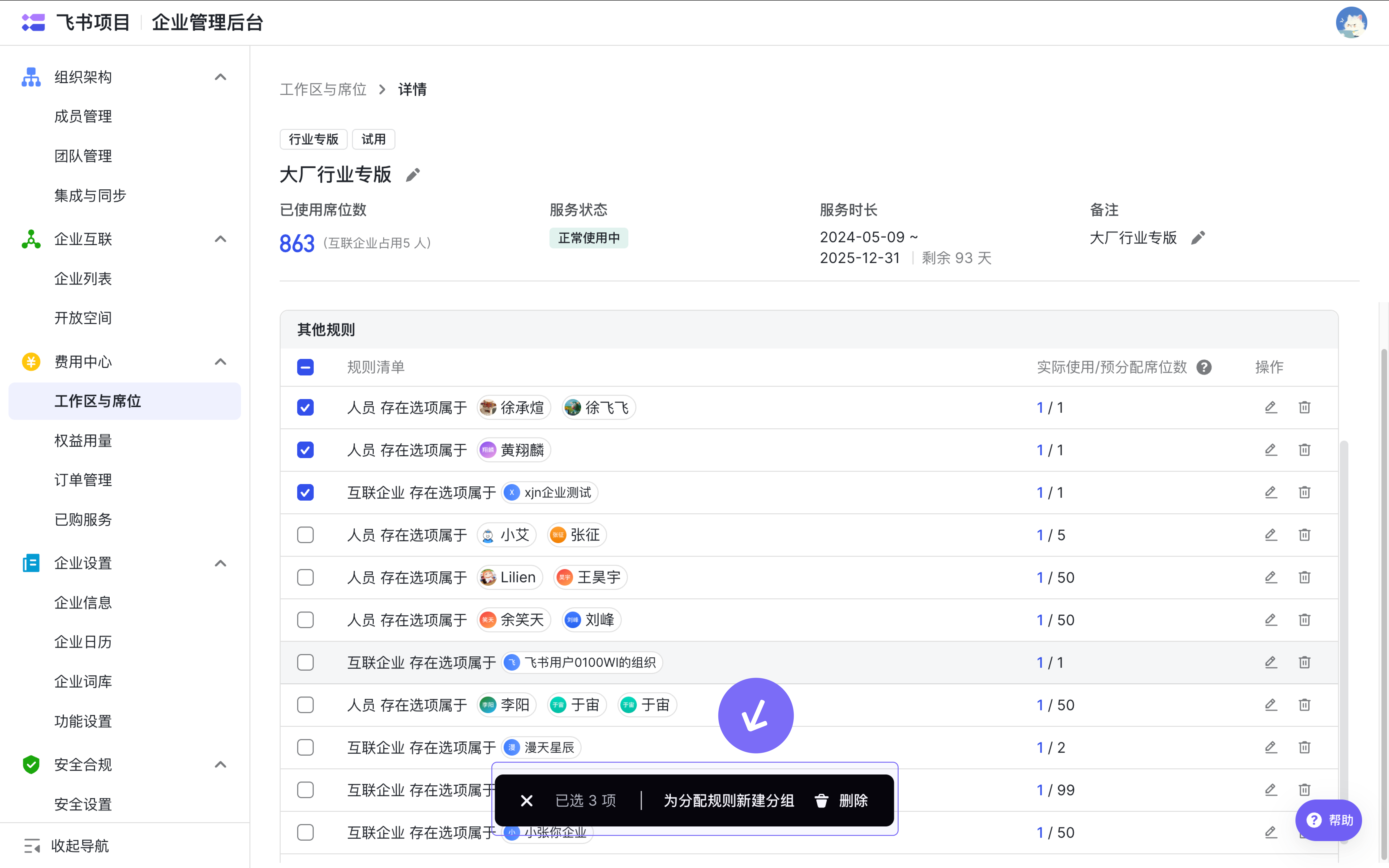
Task: Edit the 漫天星辰 rule
Action: pyautogui.click(x=1271, y=747)
